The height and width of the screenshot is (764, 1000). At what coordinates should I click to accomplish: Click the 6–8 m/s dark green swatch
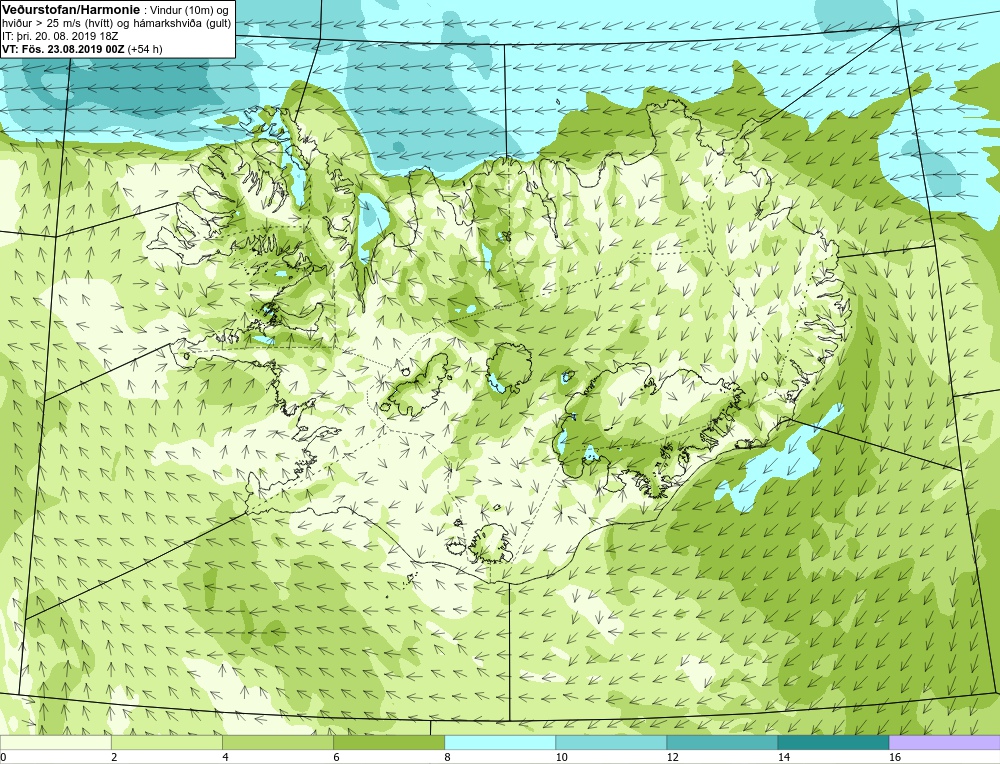tap(388, 742)
